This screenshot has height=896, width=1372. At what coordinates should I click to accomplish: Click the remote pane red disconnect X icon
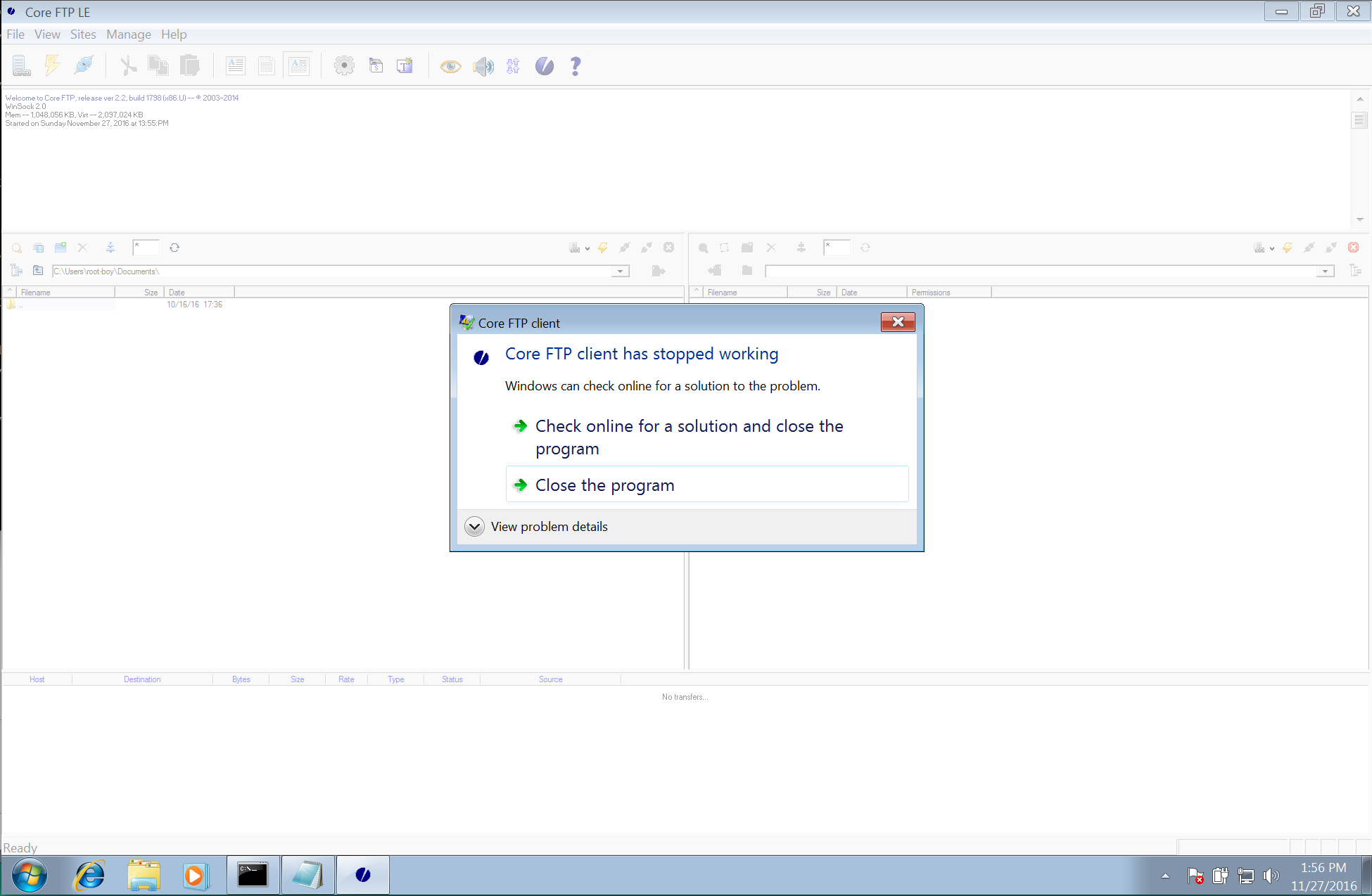tap(1354, 248)
